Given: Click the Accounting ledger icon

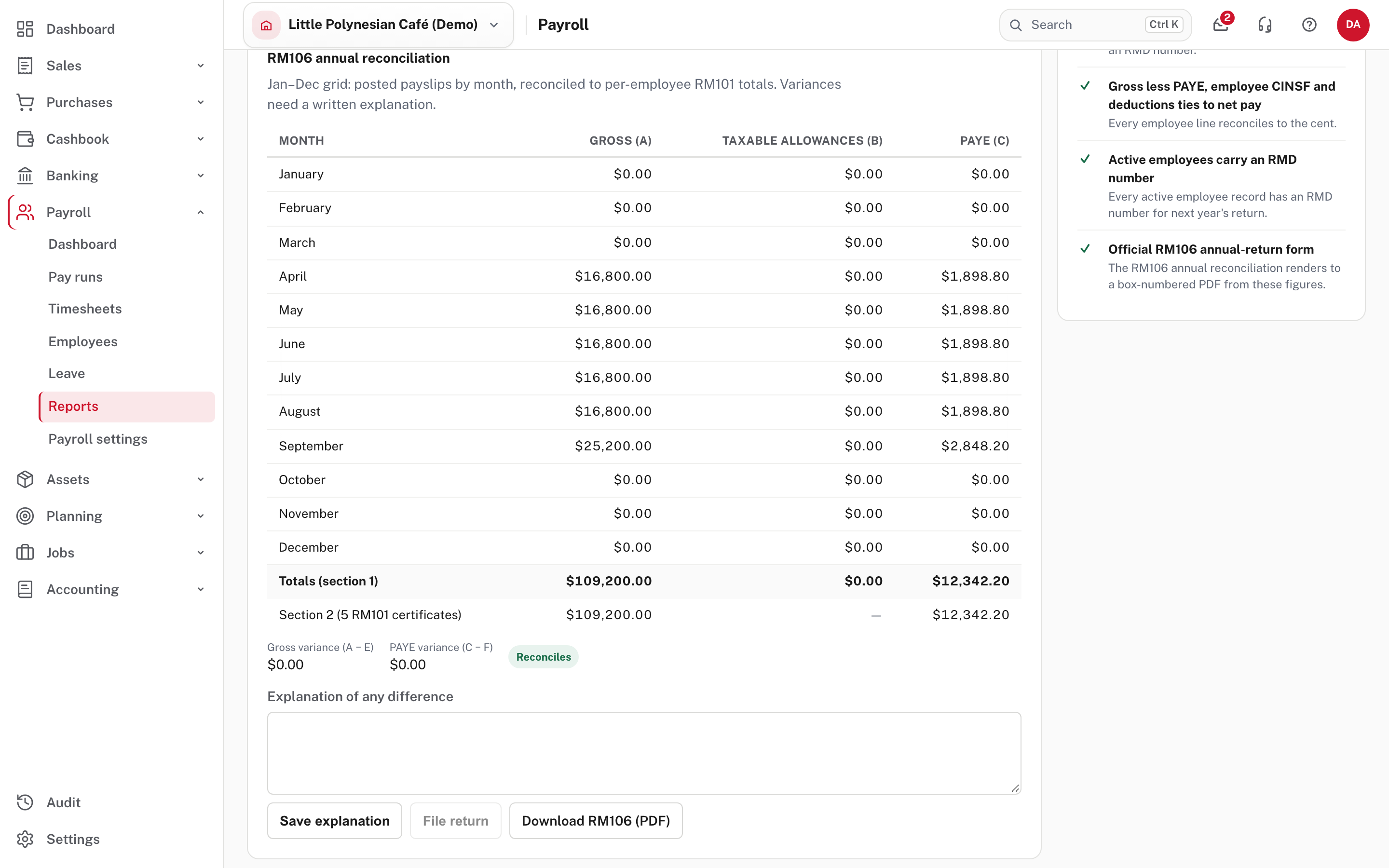Looking at the screenshot, I should pyautogui.click(x=25, y=590).
